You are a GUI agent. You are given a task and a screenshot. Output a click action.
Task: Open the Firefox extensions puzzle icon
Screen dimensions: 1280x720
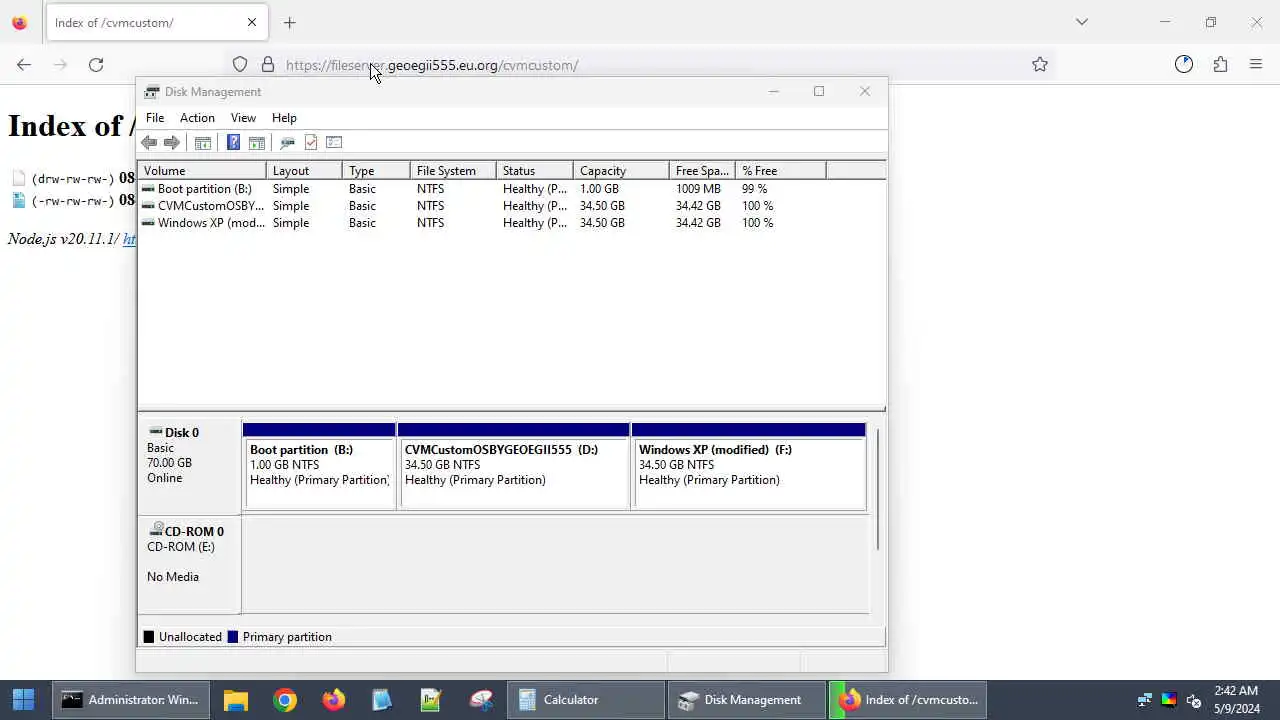pyautogui.click(x=1220, y=64)
